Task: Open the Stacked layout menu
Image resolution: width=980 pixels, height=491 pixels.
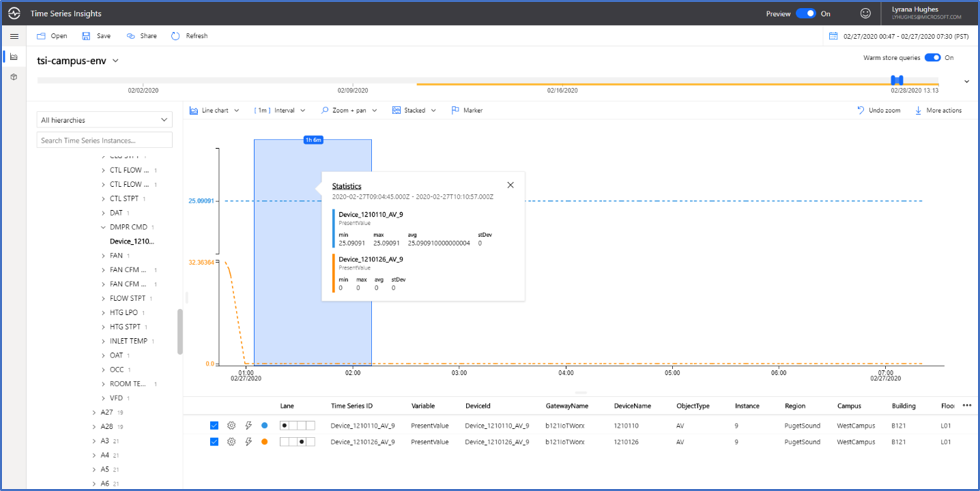Action: 414,111
